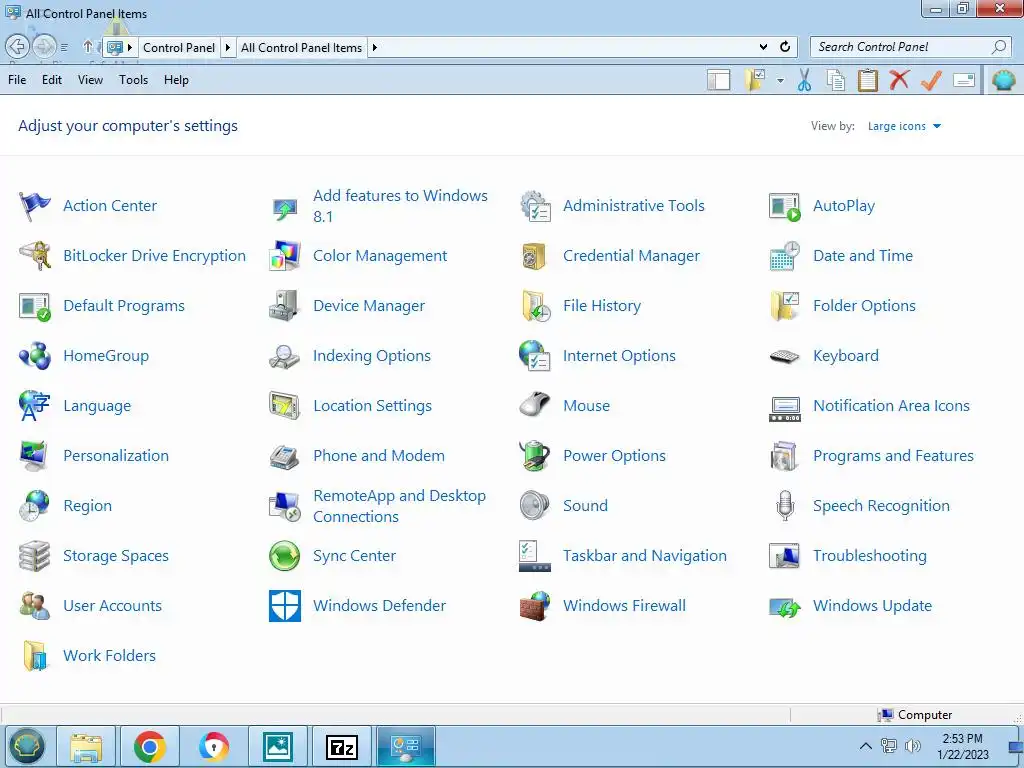
Task: Open the Speech Recognition microphone icon
Action: [785, 506]
